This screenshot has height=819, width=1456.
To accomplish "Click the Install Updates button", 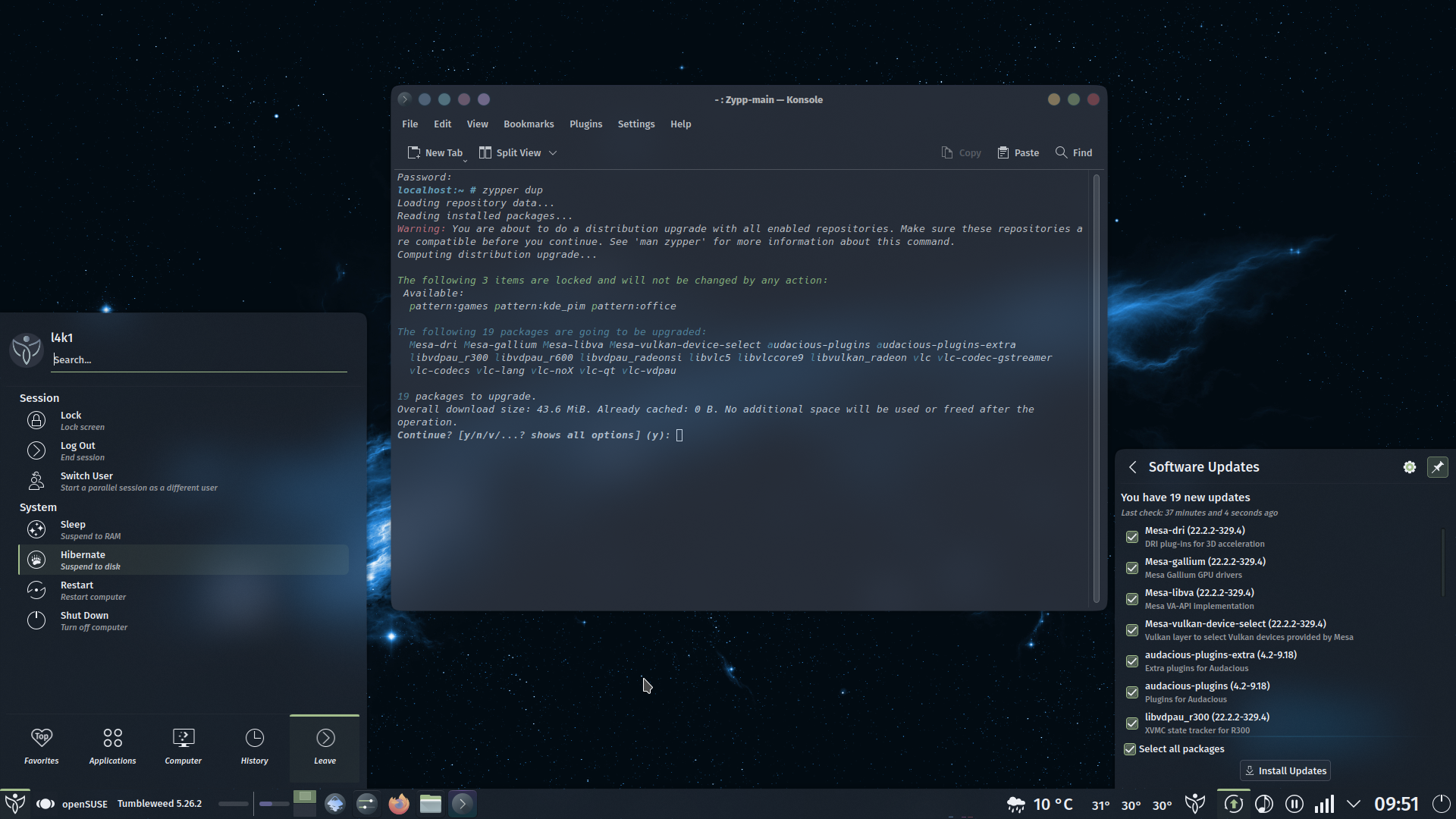I will point(1285,770).
